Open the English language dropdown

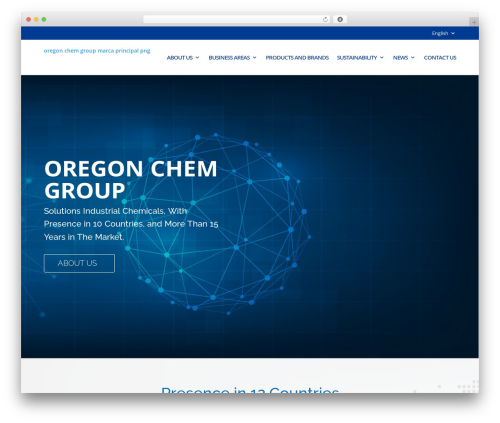[x=443, y=33]
